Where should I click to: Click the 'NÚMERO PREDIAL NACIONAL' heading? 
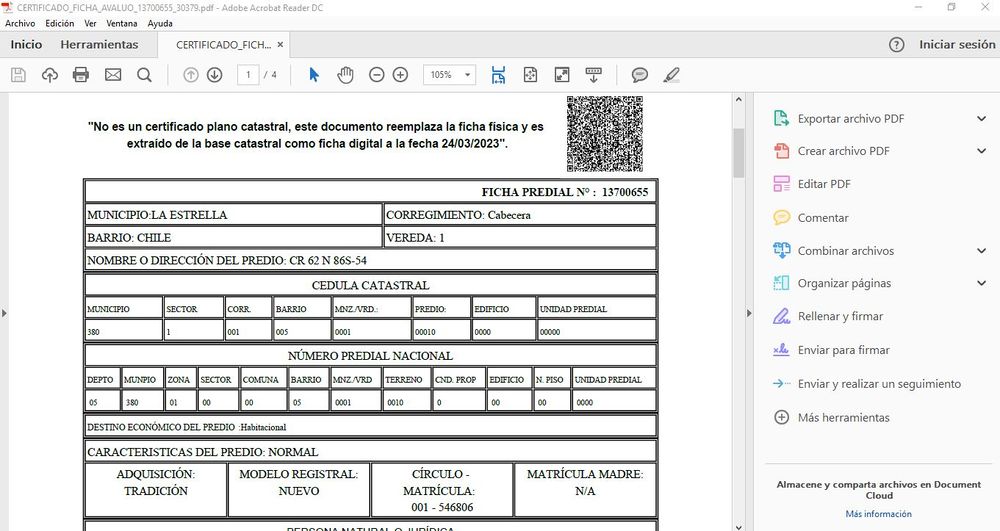point(370,356)
